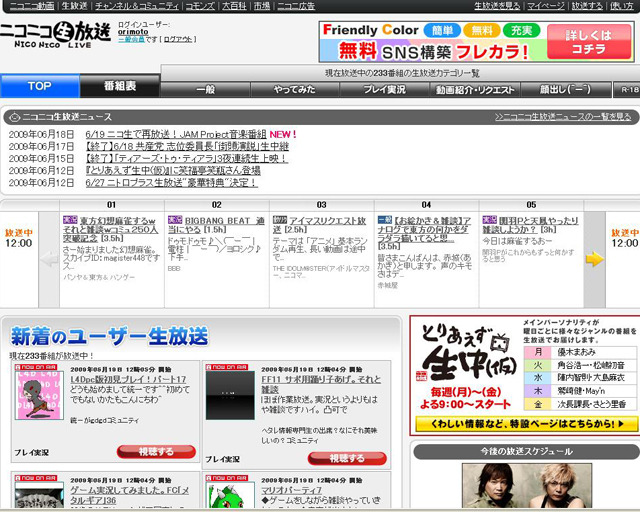Open ニコニコ広告 in top navigation
The width and height of the screenshot is (640, 512).
click(296, 6)
